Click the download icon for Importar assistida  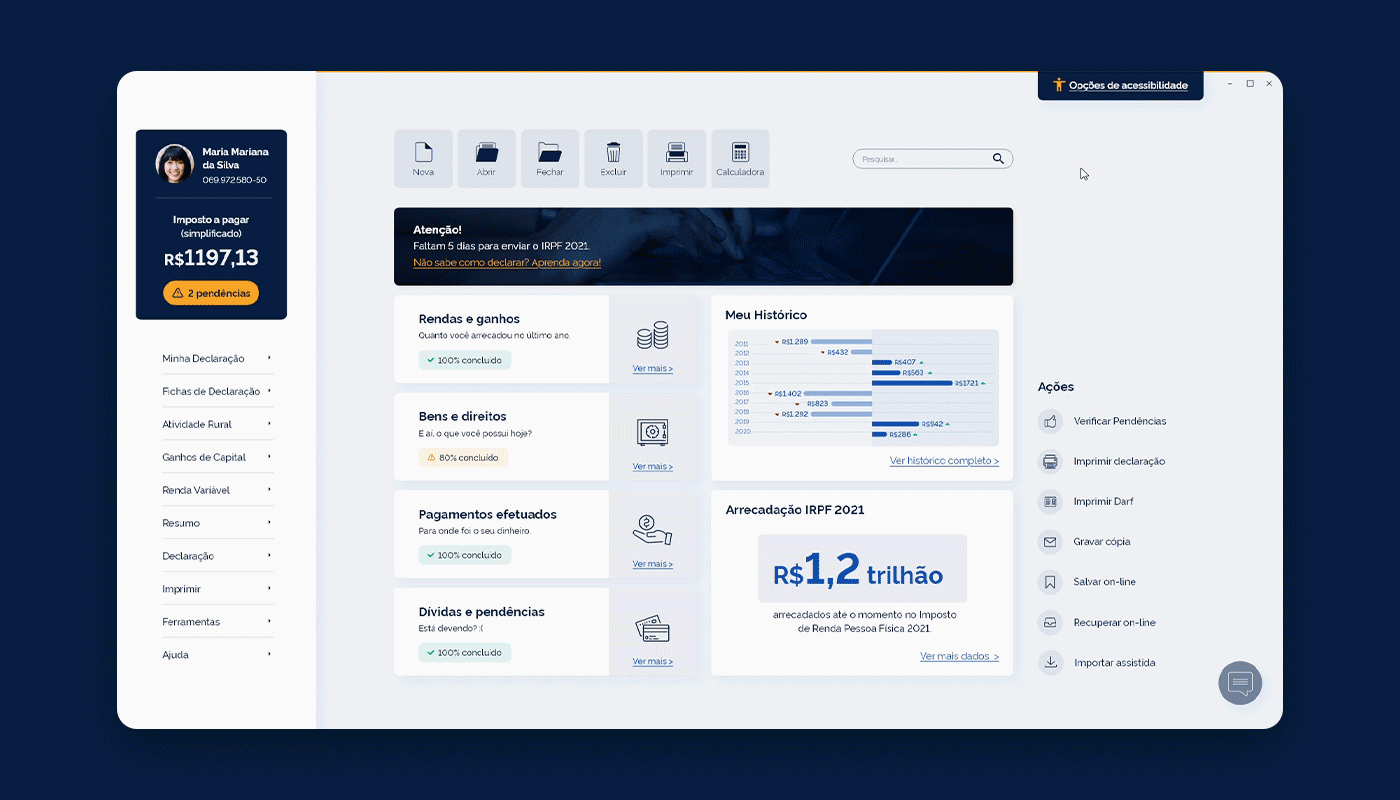(1050, 662)
